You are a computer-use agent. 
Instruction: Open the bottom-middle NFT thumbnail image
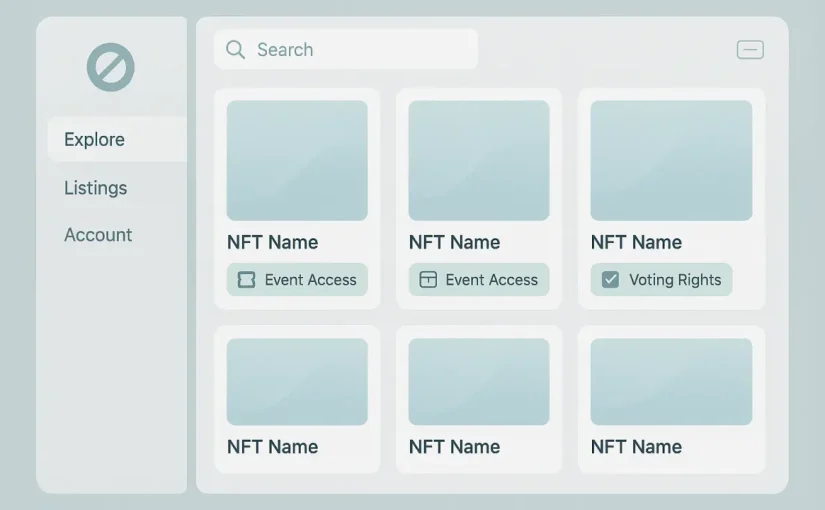tap(479, 382)
